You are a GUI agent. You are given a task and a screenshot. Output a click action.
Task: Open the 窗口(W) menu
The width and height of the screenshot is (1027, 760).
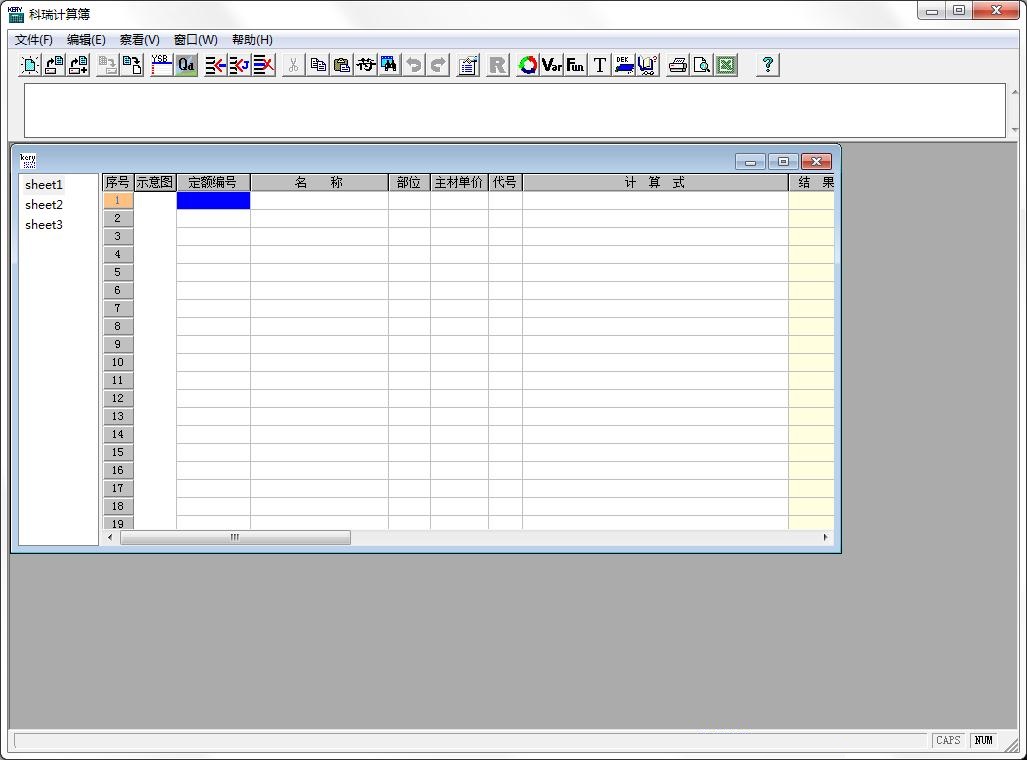pos(195,40)
